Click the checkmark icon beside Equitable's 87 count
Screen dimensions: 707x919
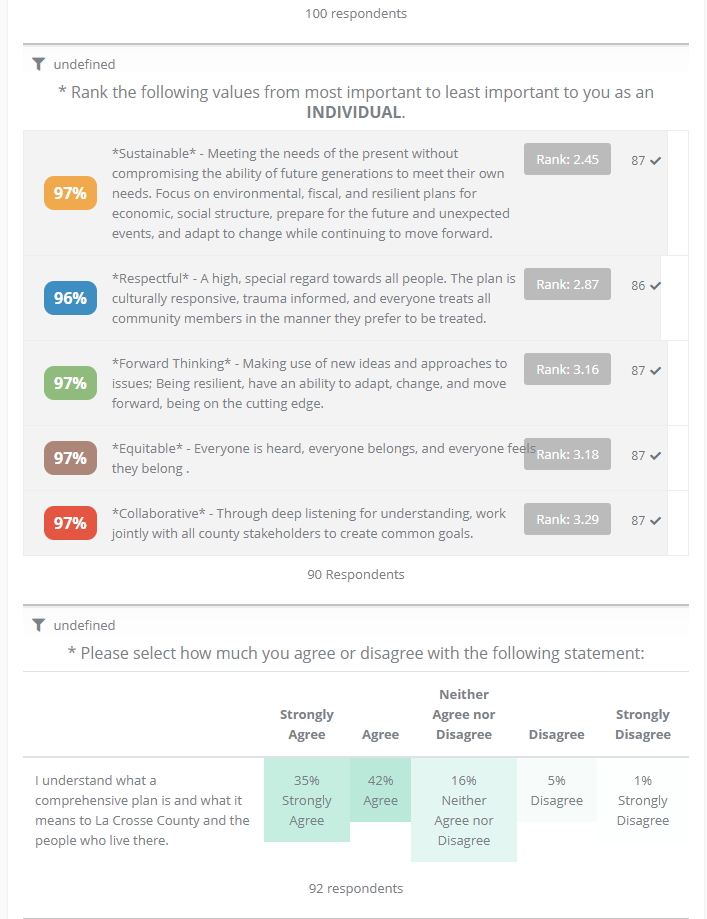pyautogui.click(x=656, y=455)
